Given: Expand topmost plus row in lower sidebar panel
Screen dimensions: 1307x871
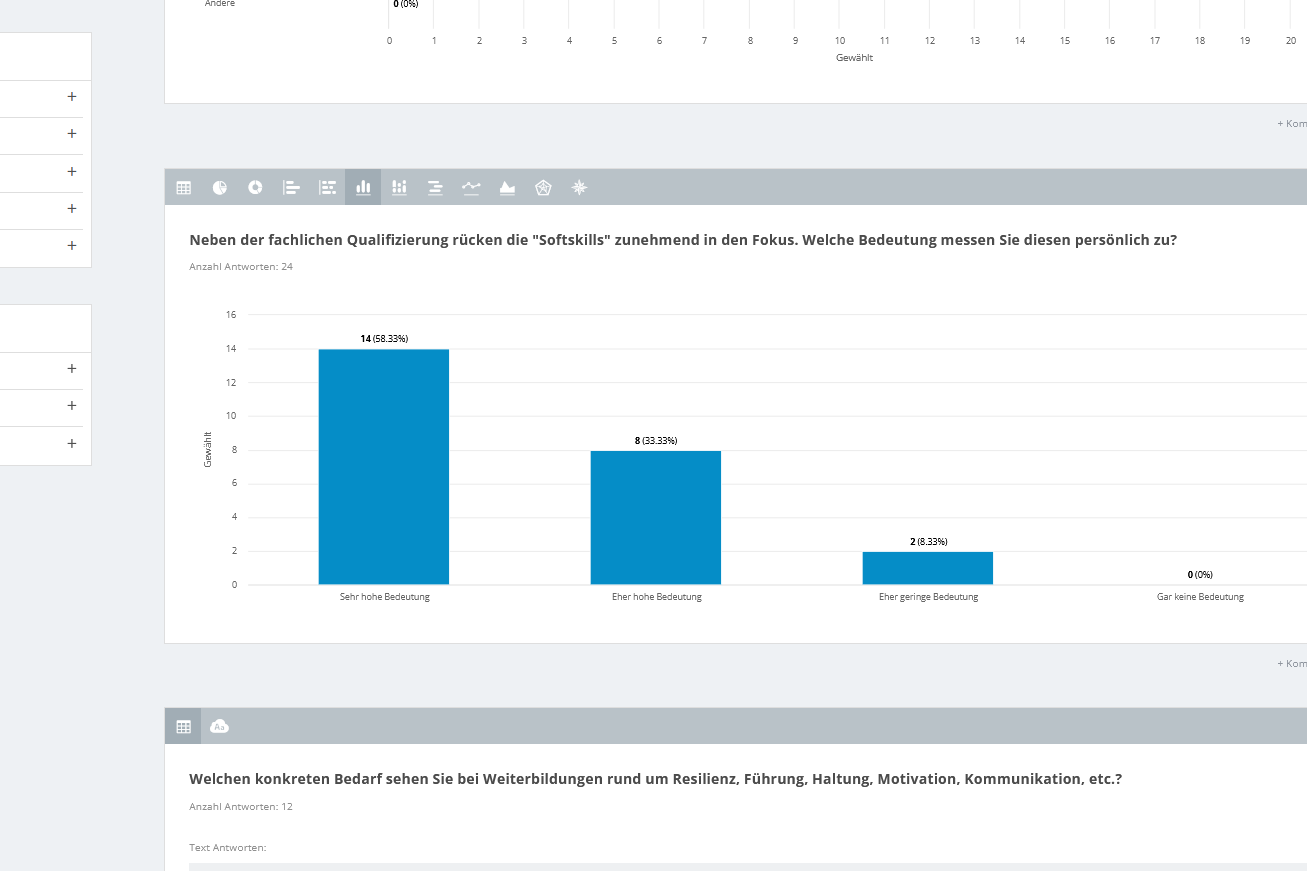Looking at the screenshot, I should pyautogui.click(x=72, y=369).
